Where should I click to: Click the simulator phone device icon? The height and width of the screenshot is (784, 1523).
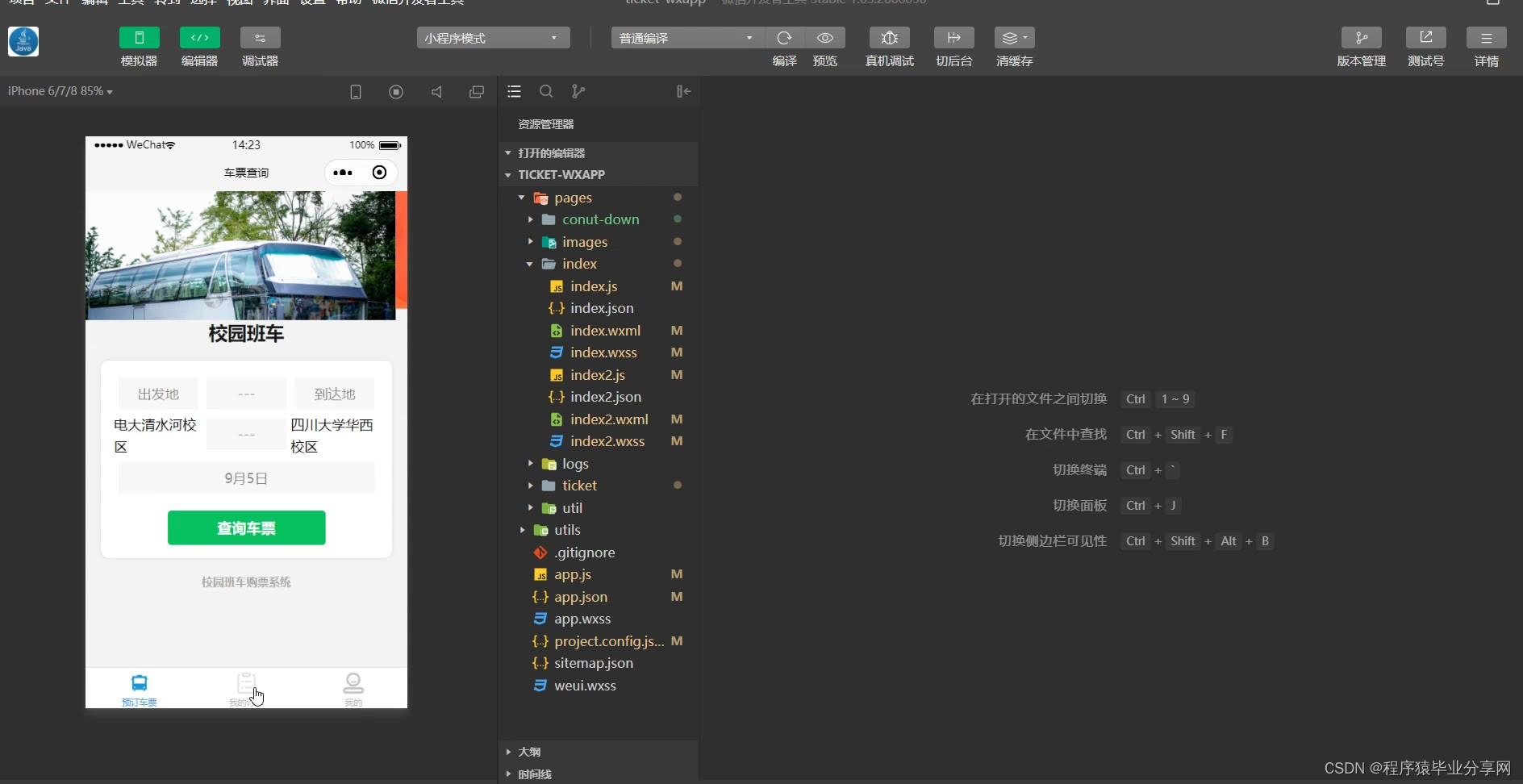tap(356, 92)
